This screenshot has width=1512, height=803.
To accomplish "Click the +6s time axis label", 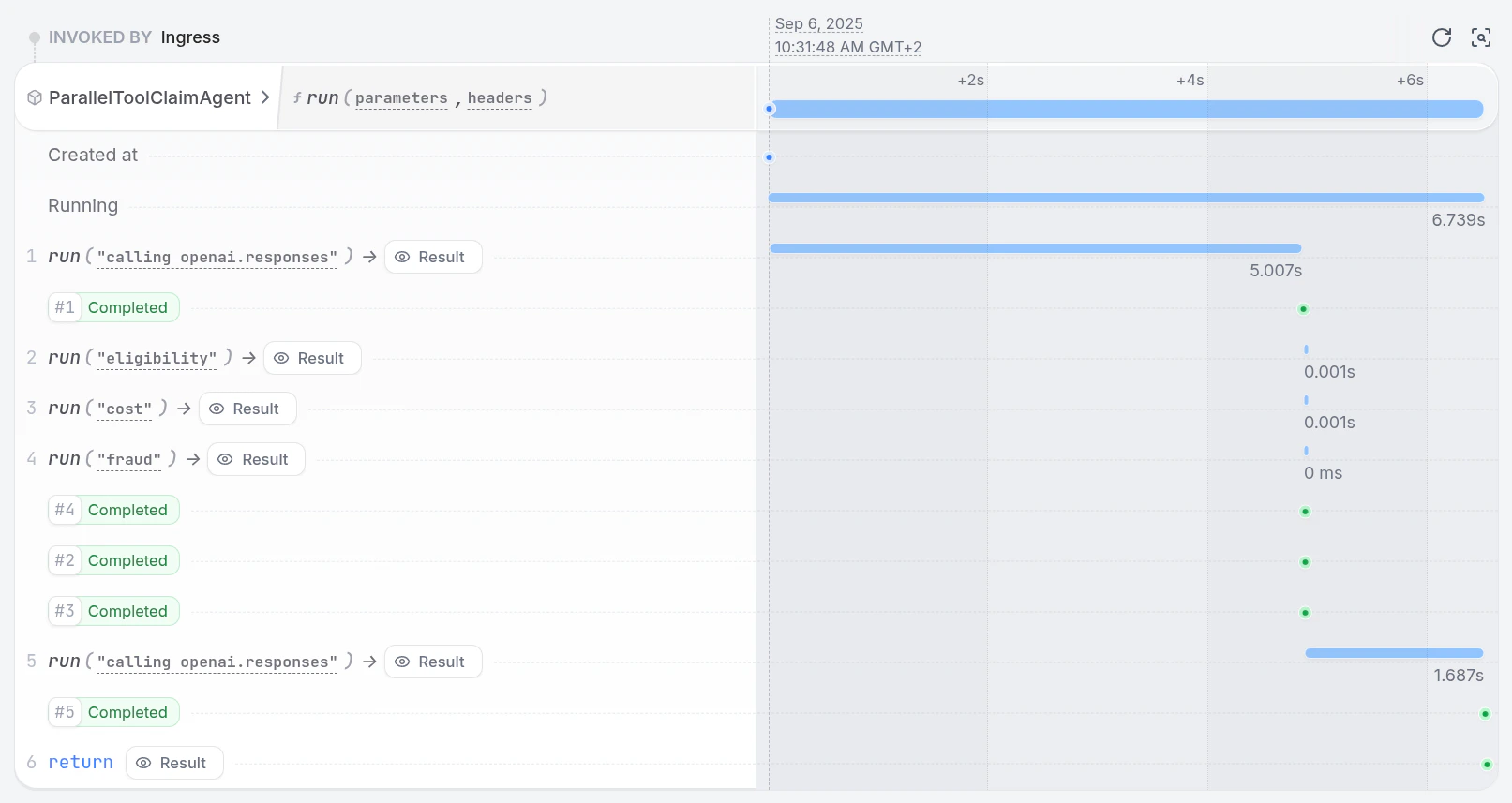I will pos(1411,81).
